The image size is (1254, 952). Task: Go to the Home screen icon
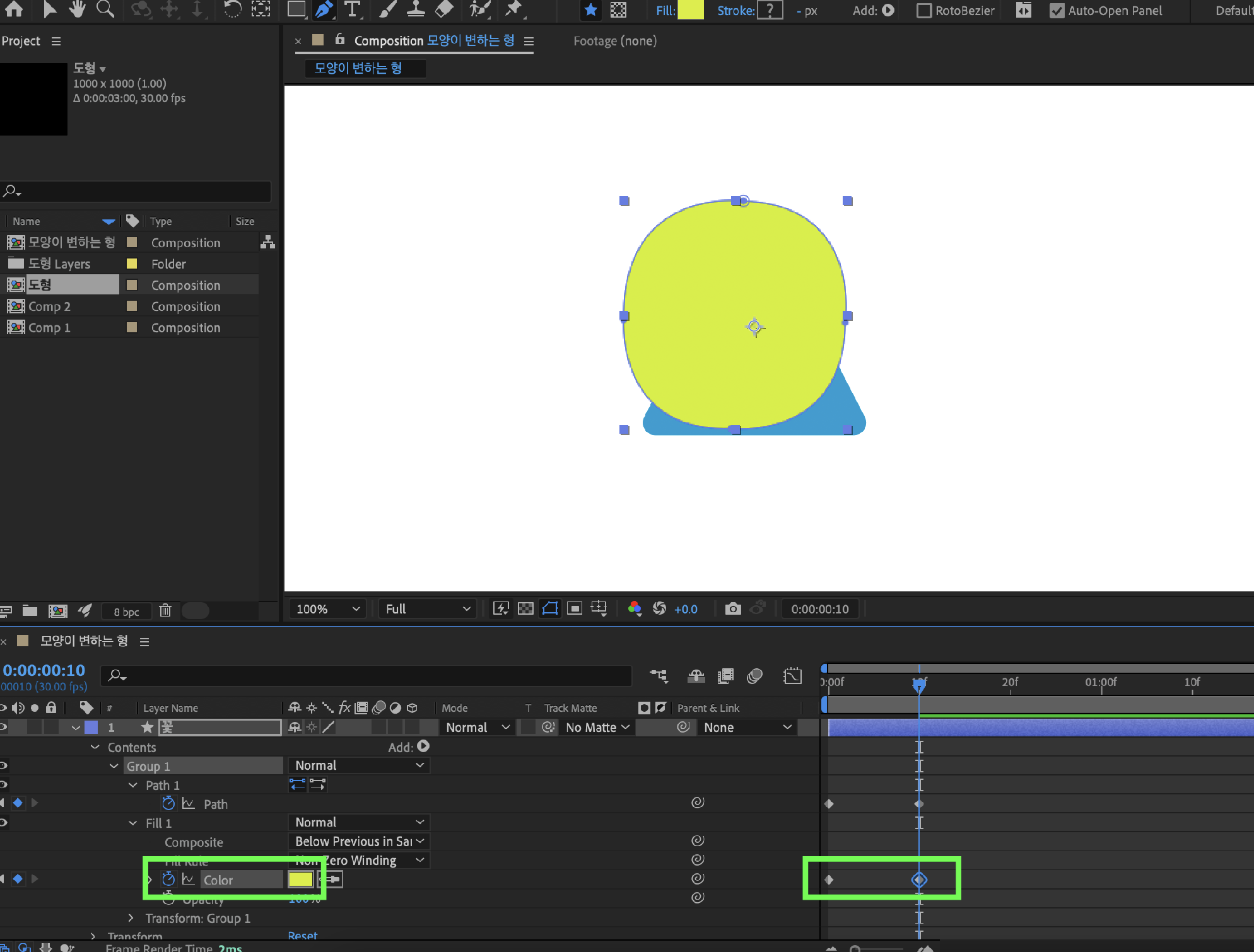click(14, 9)
